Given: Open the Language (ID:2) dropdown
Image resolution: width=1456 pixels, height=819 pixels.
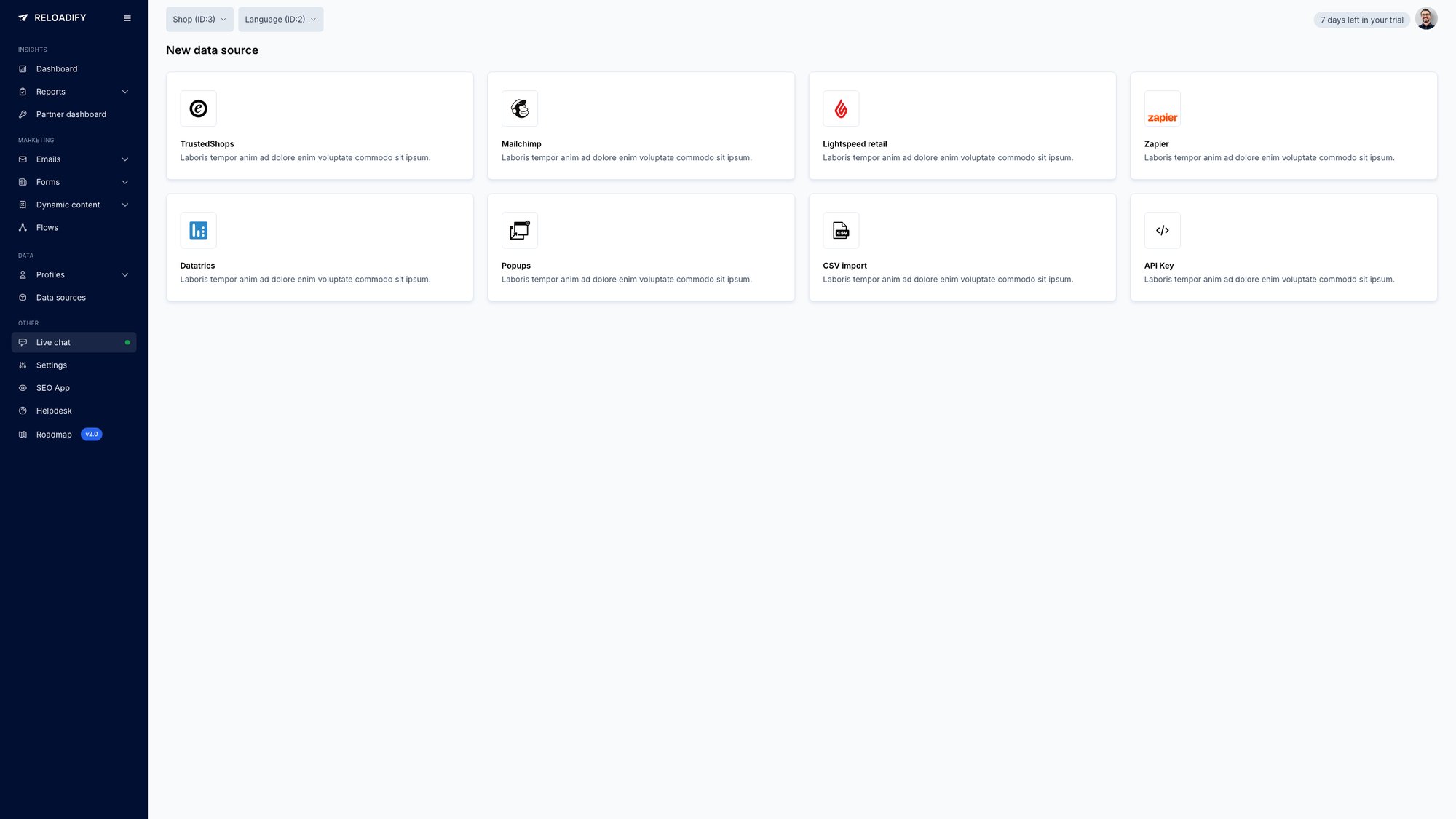Looking at the screenshot, I should tap(280, 19).
